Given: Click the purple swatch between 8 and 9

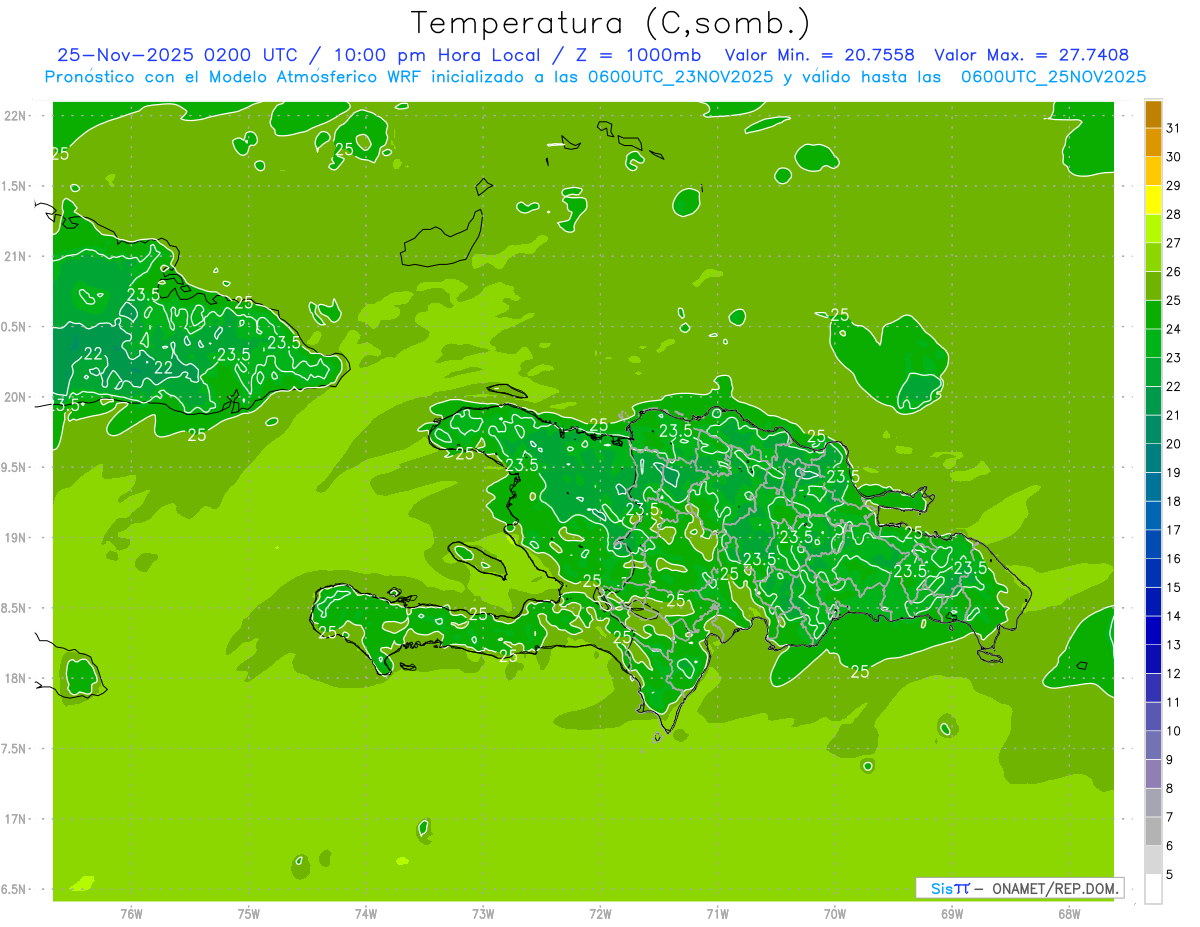Looking at the screenshot, I should (1153, 773).
